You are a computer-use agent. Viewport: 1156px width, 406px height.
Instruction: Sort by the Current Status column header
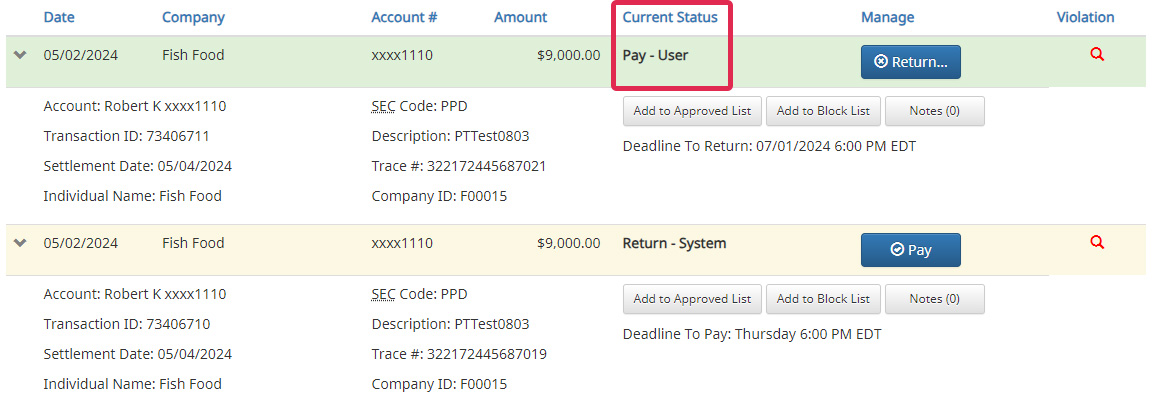click(670, 17)
